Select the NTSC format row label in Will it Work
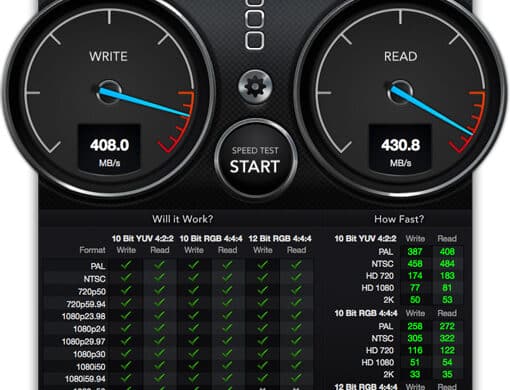The width and height of the screenshot is (510, 390). tap(94, 279)
